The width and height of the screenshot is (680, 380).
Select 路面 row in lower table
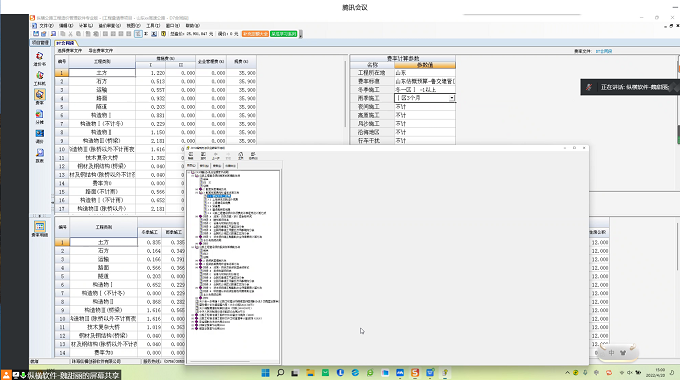click(x=121, y=268)
